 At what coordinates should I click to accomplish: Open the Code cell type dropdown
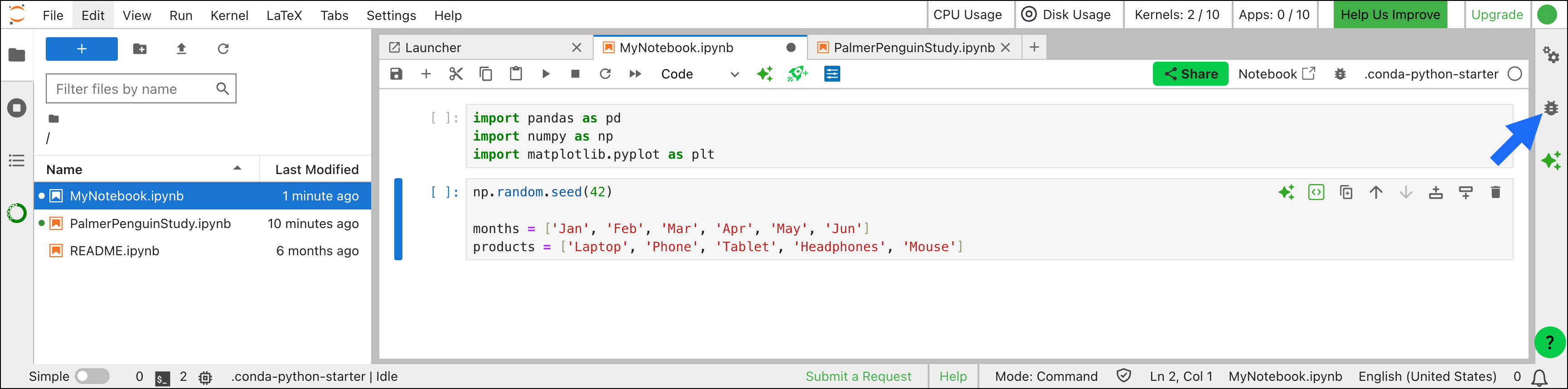click(699, 73)
